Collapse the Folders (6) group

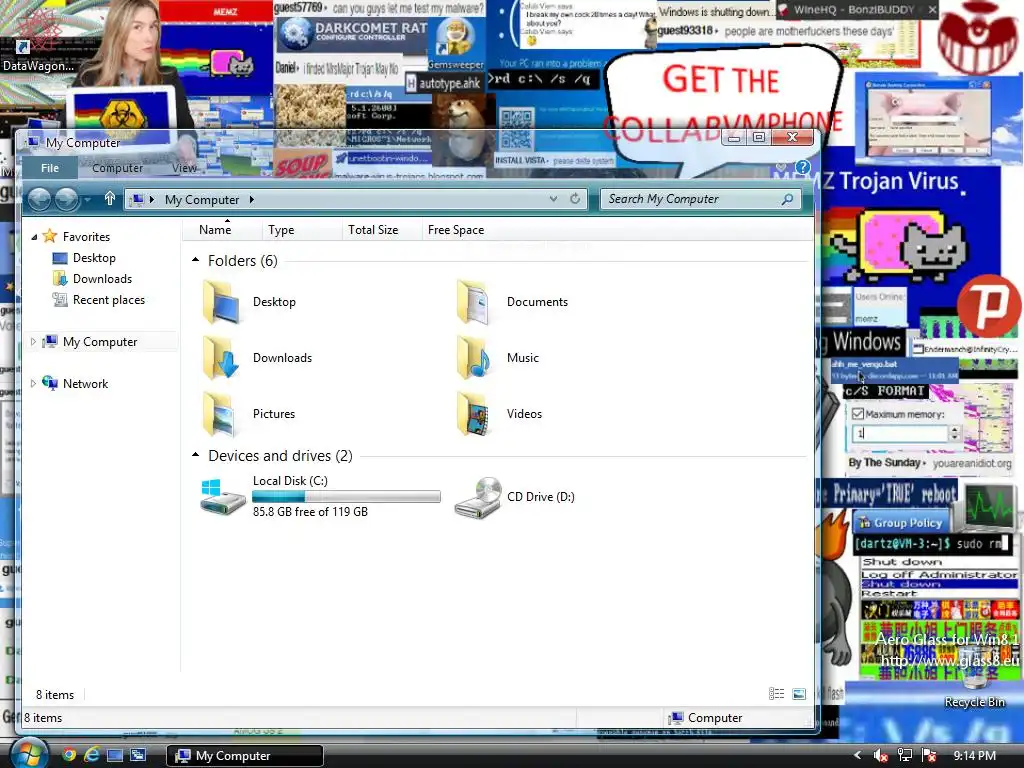click(x=195, y=260)
